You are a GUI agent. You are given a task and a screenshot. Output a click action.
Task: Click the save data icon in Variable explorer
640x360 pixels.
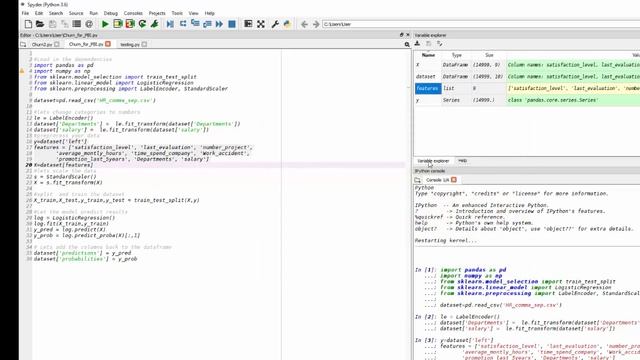tap(429, 43)
